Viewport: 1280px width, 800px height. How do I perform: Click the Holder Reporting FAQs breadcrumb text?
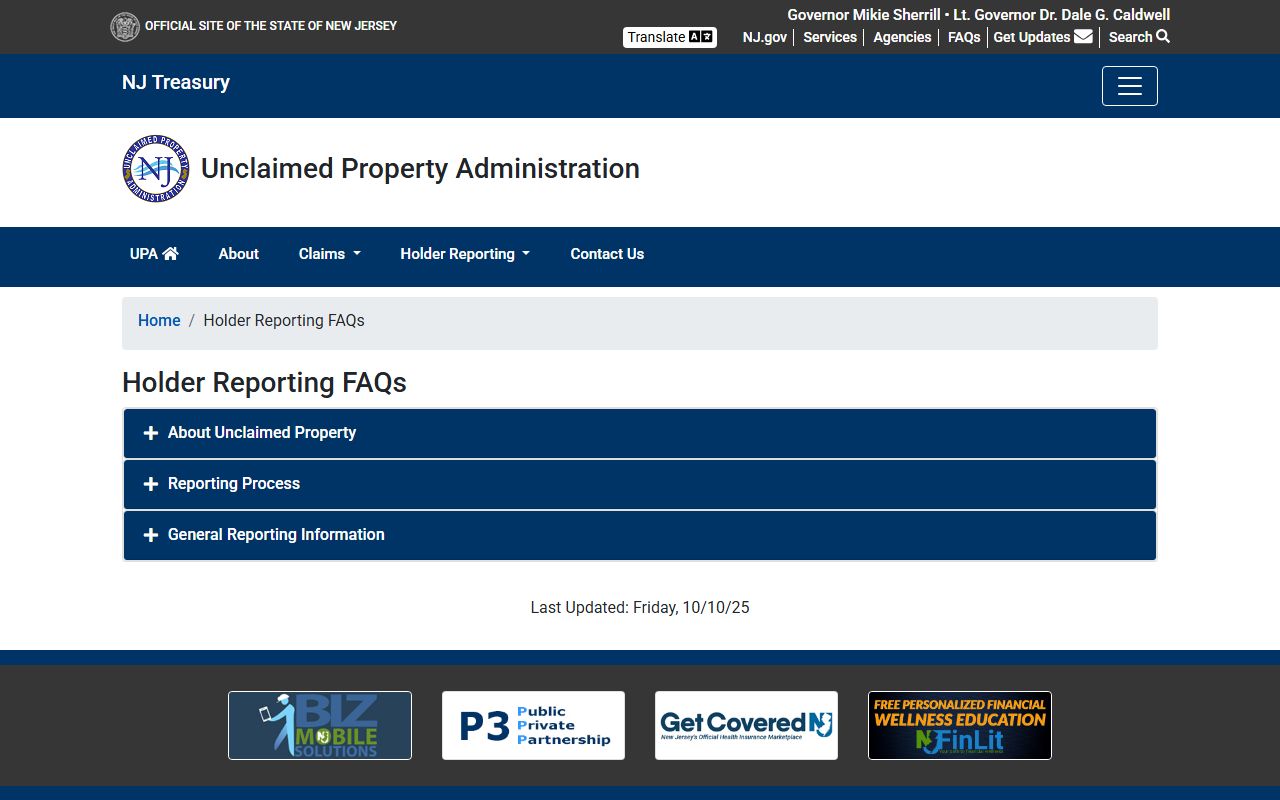[x=284, y=321]
